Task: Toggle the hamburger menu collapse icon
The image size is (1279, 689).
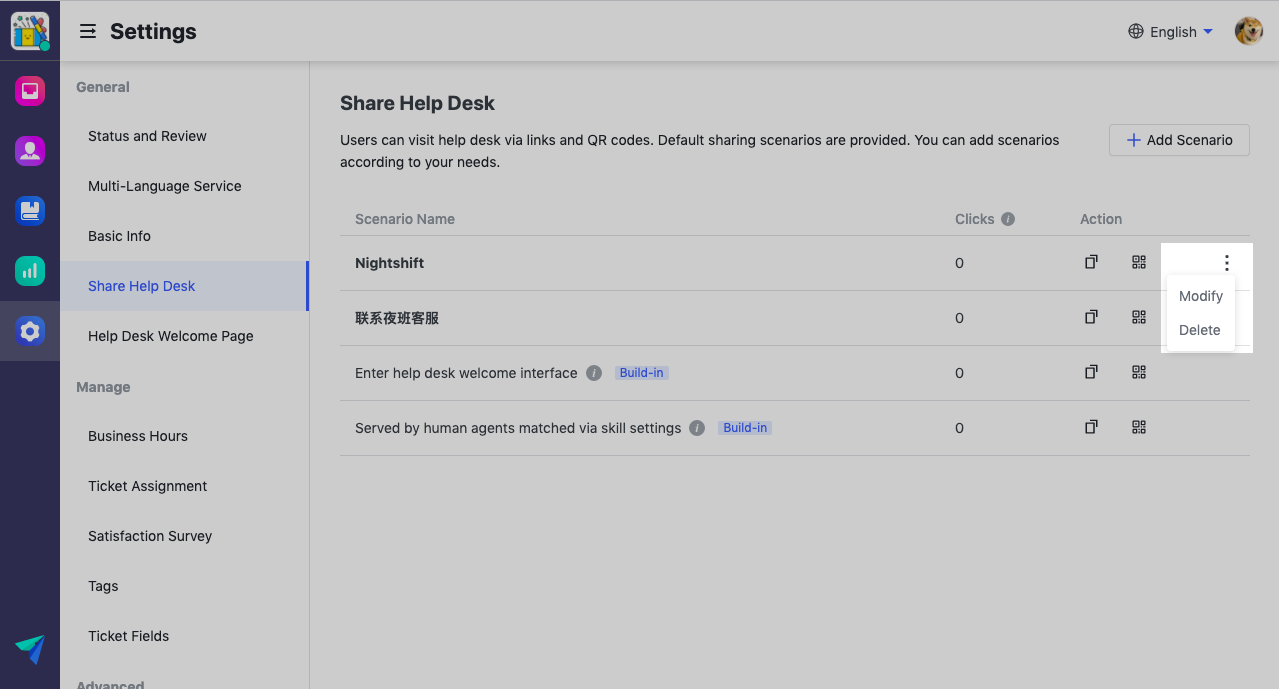Action: (x=88, y=32)
